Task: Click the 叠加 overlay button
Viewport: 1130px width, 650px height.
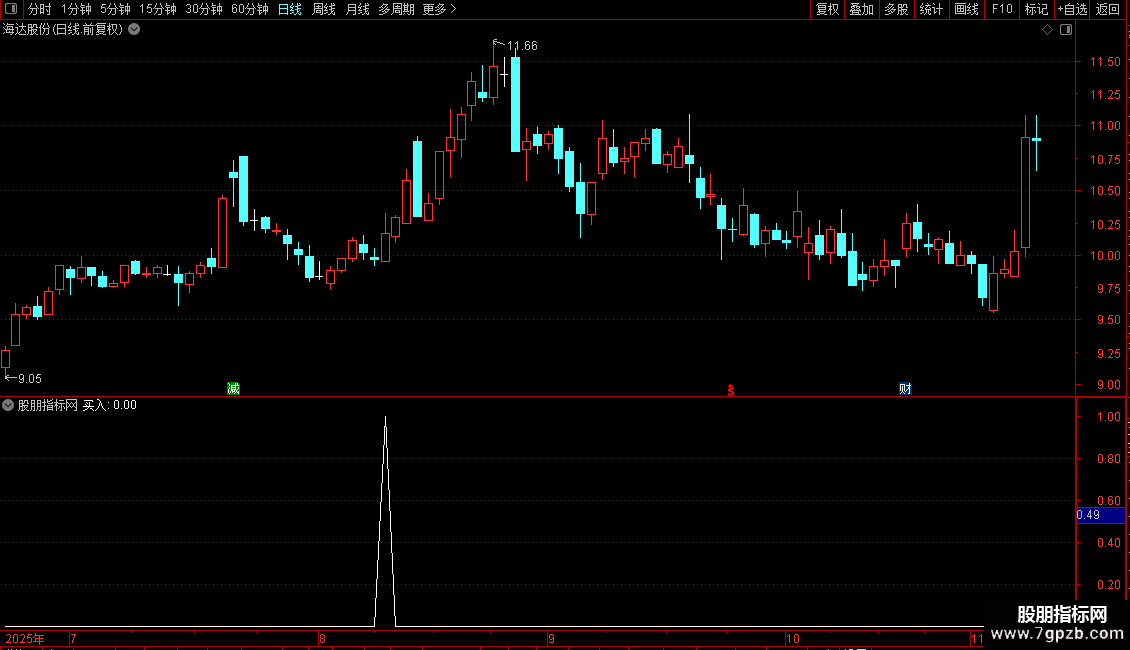Action: click(861, 9)
